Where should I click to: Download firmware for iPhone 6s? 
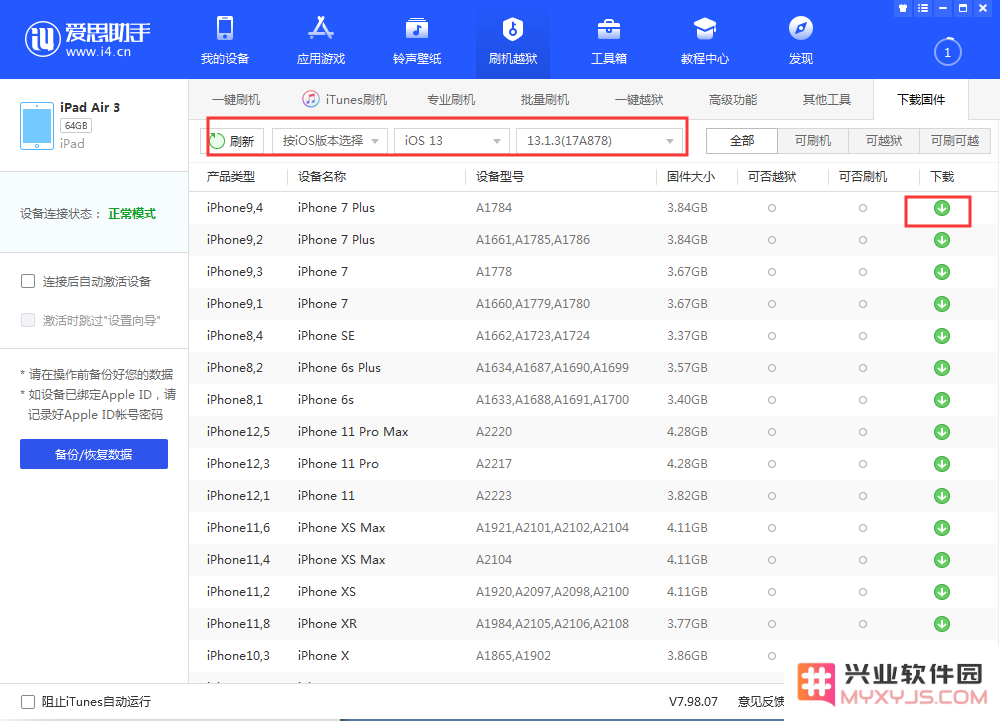[x=941, y=400]
